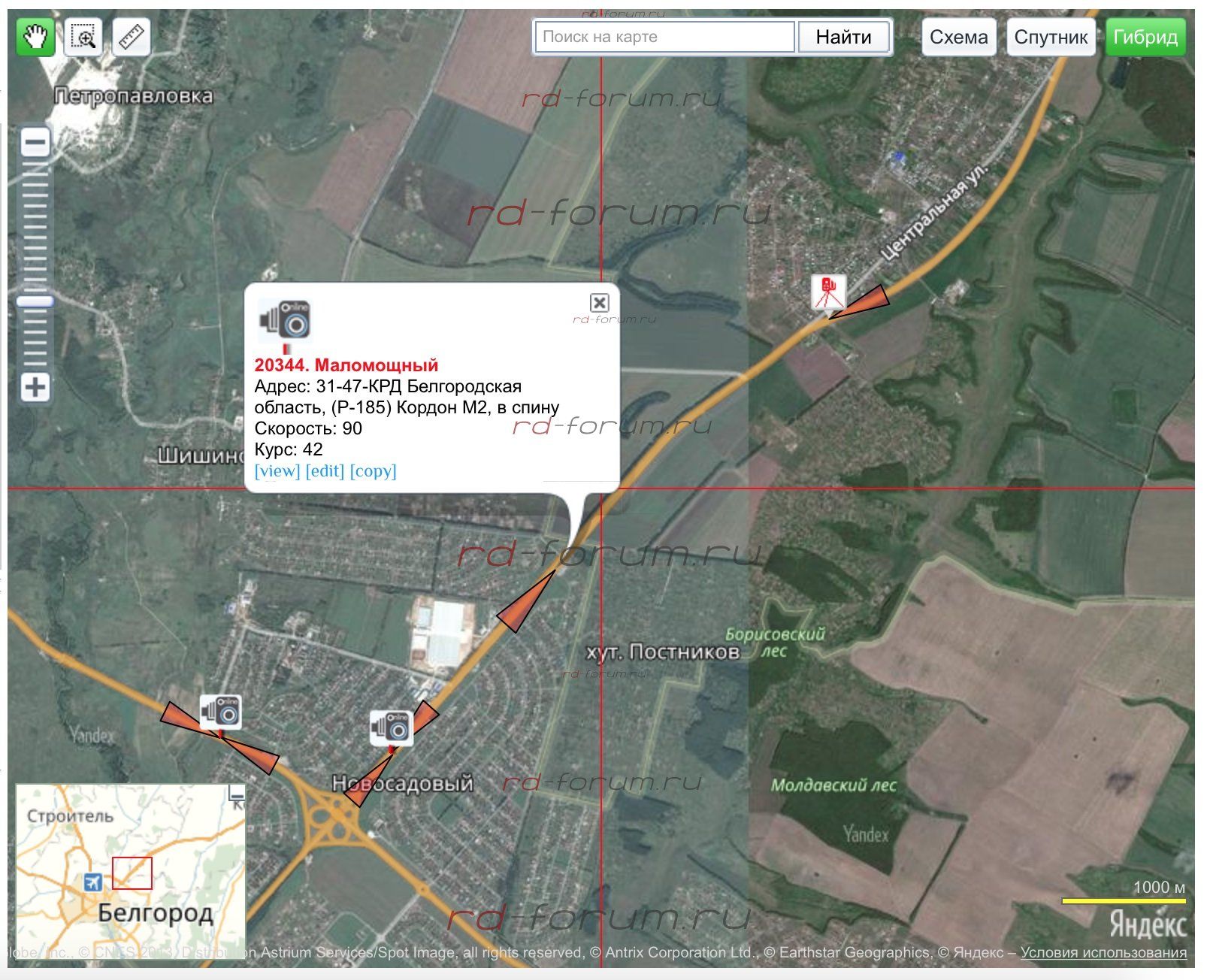Activate the magnifier zoom selection tool
This screenshot has width=1207, height=980.
click(x=83, y=37)
